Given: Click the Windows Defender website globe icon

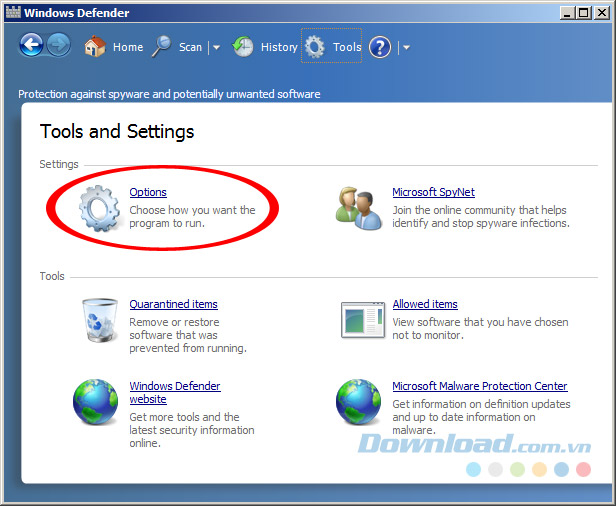Looking at the screenshot, I should (x=95, y=402).
